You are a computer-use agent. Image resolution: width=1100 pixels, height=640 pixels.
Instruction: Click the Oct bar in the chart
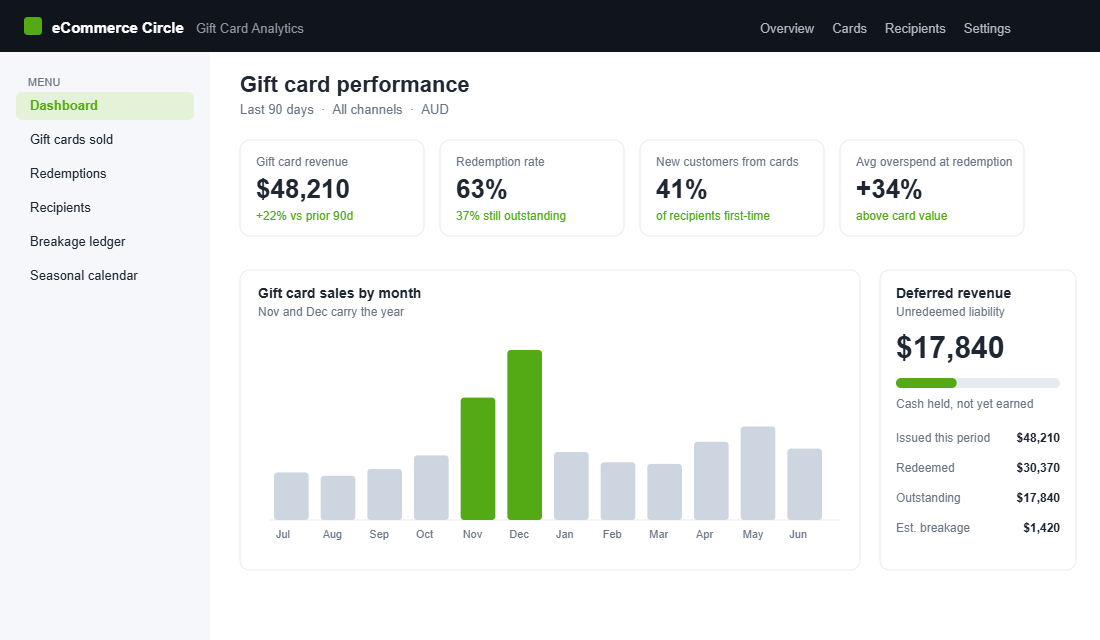431,488
